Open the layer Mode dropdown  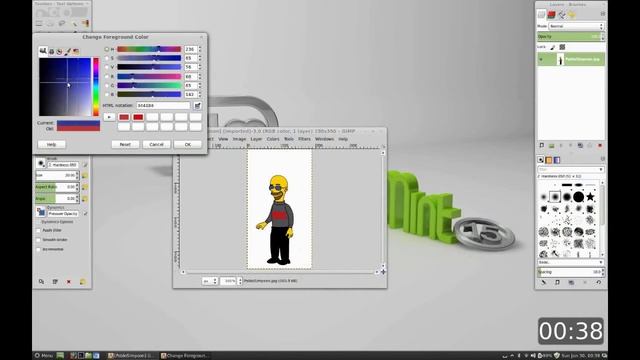[576, 26]
